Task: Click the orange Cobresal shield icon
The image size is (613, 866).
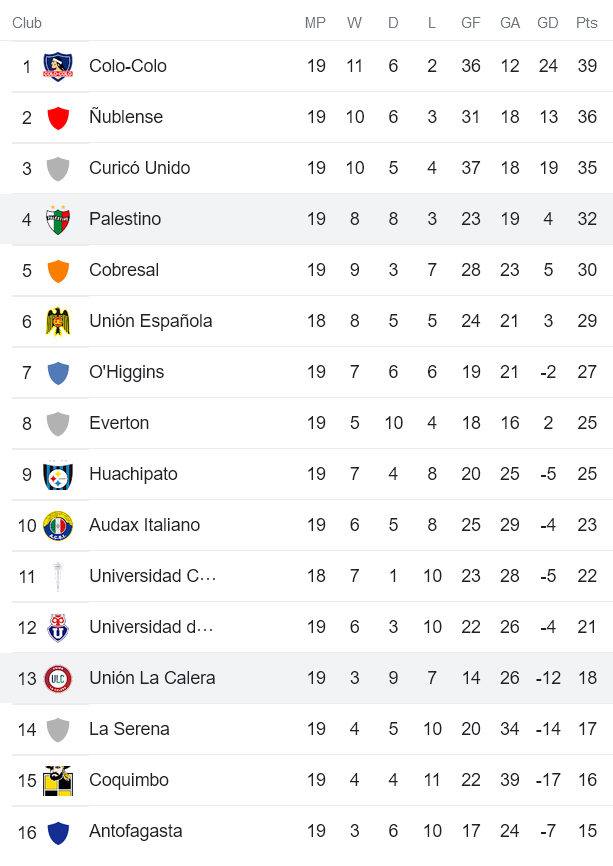Action: pos(58,271)
